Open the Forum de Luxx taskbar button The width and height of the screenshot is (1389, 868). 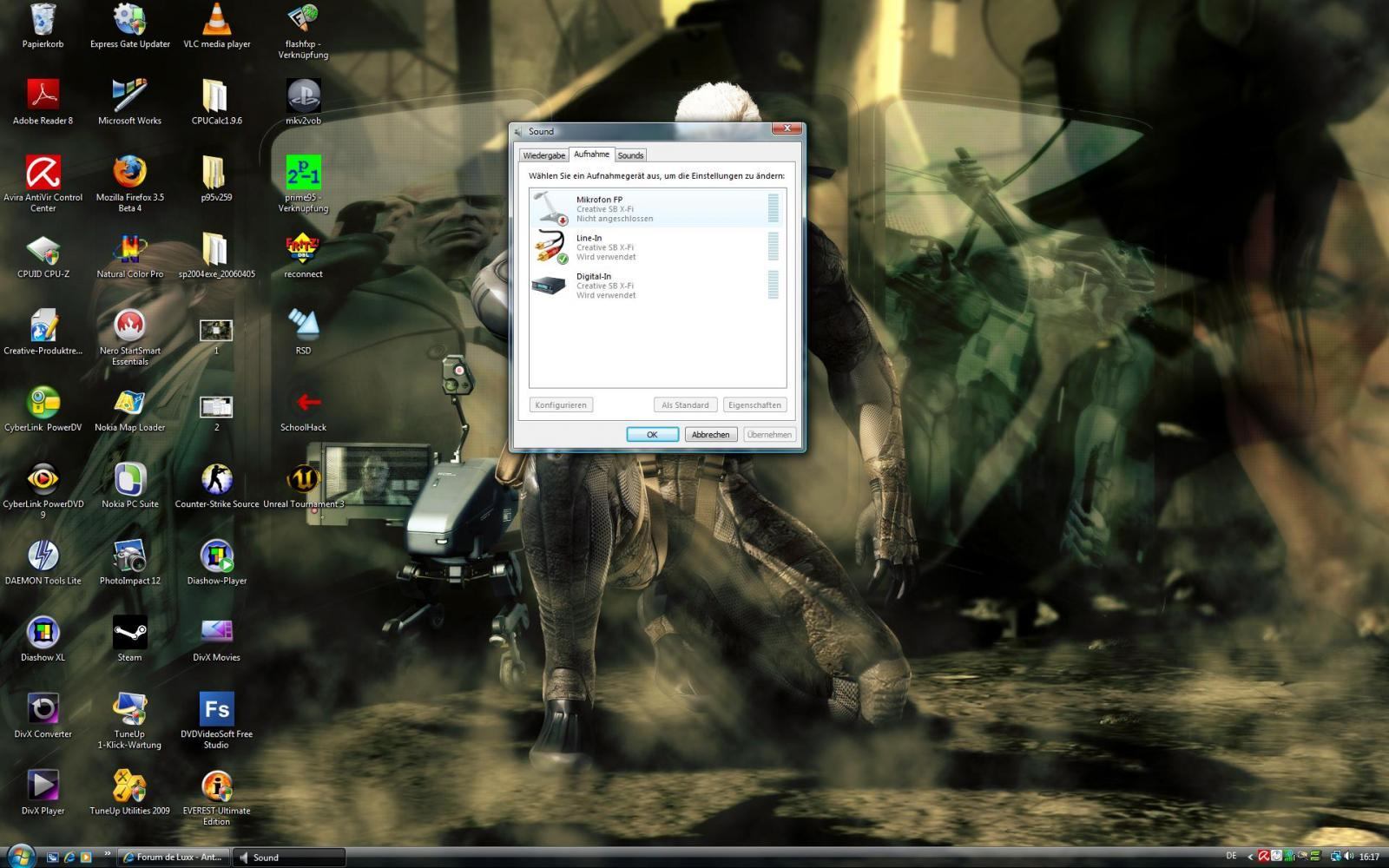coord(173,857)
